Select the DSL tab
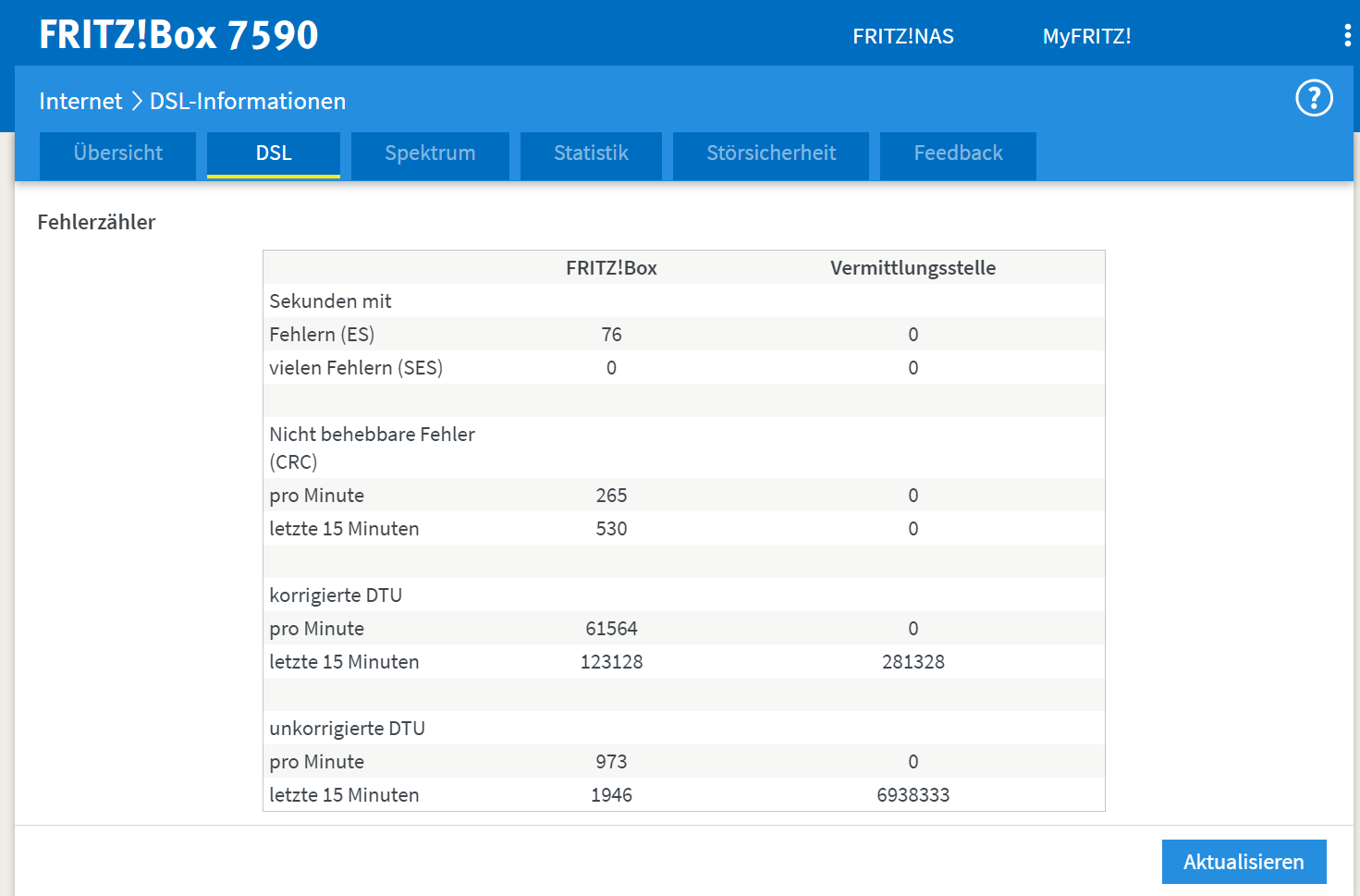Image resolution: width=1360 pixels, height=896 pixels. 274,153
